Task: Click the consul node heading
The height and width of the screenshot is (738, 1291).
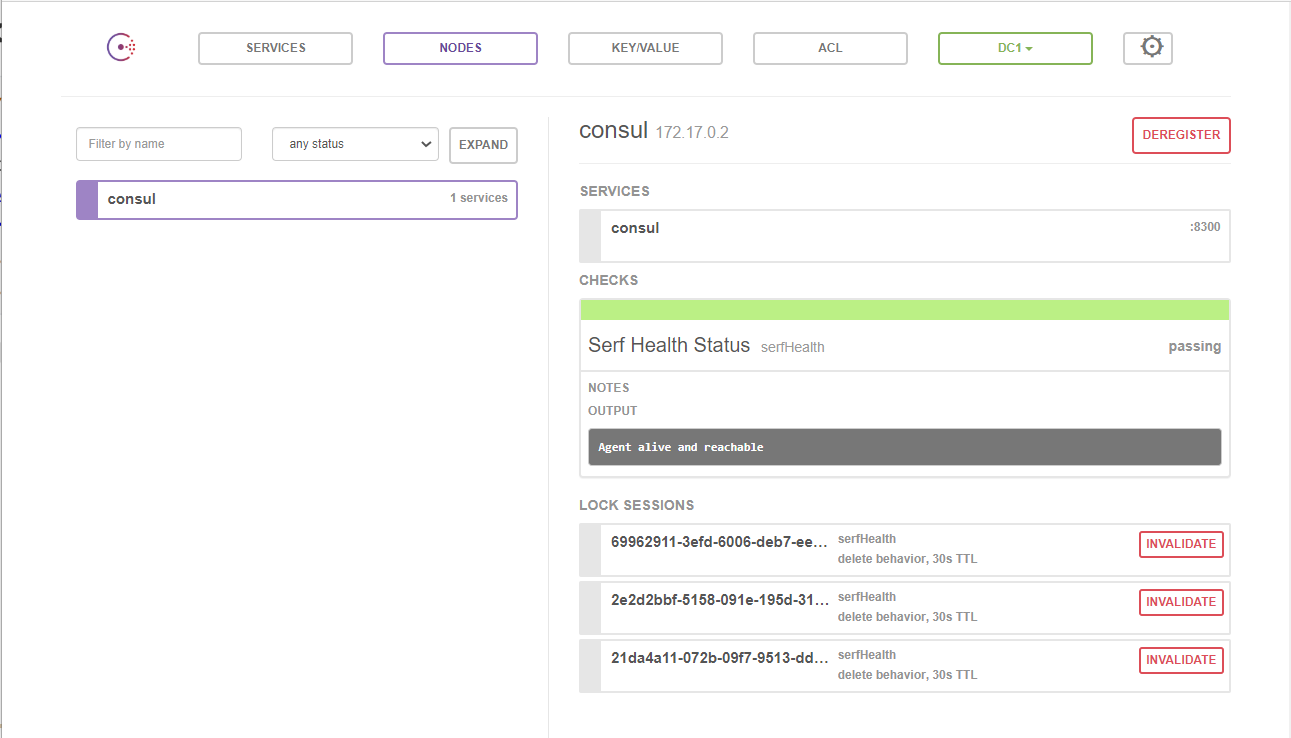Action: 613,130
